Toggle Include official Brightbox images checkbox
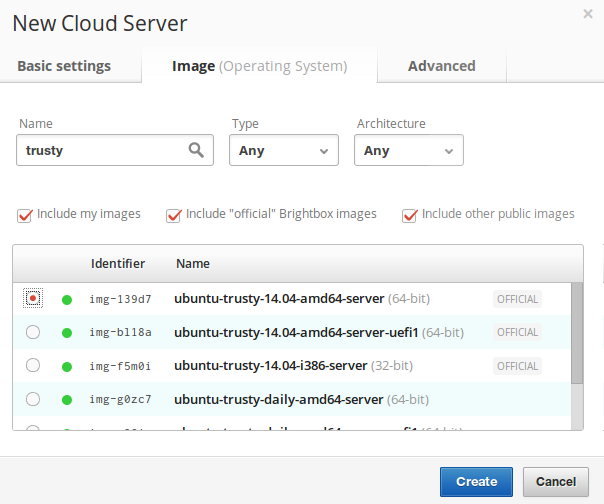The image size is (604, 504). tap(174, 215)
